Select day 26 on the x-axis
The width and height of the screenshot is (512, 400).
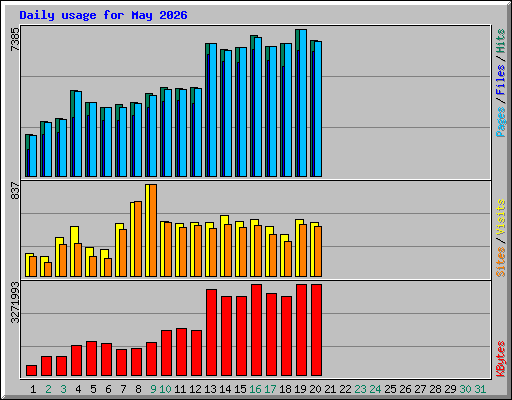click(405, 389)
